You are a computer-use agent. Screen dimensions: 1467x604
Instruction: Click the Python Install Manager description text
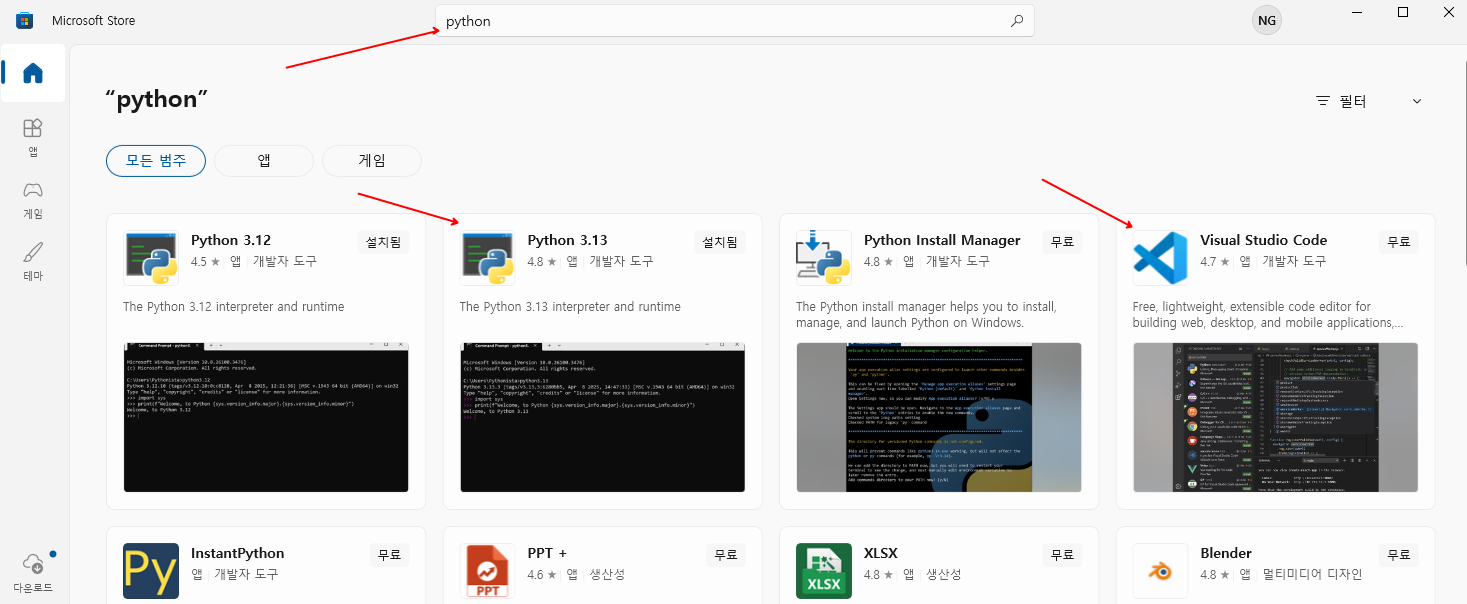926,315
